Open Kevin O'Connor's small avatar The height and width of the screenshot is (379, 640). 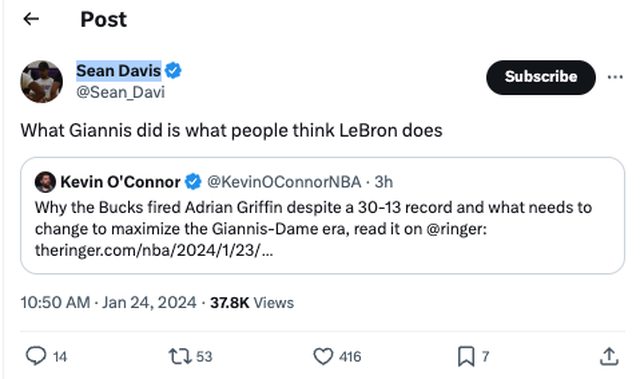coord(45,182)
